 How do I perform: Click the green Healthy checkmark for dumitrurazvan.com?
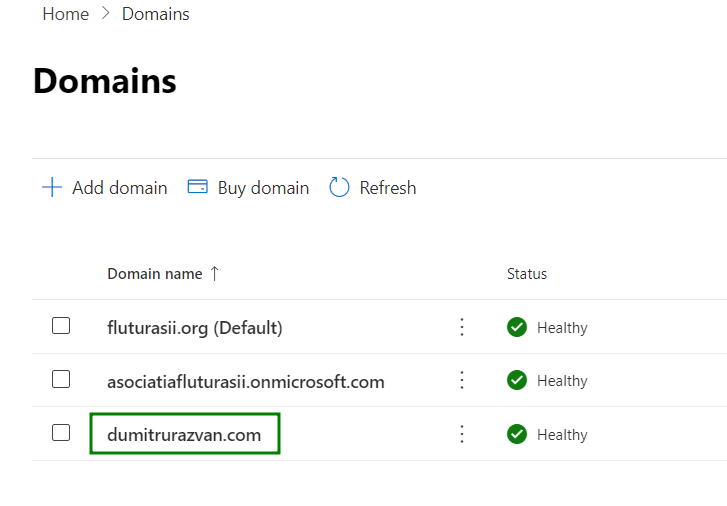point(517,434)
